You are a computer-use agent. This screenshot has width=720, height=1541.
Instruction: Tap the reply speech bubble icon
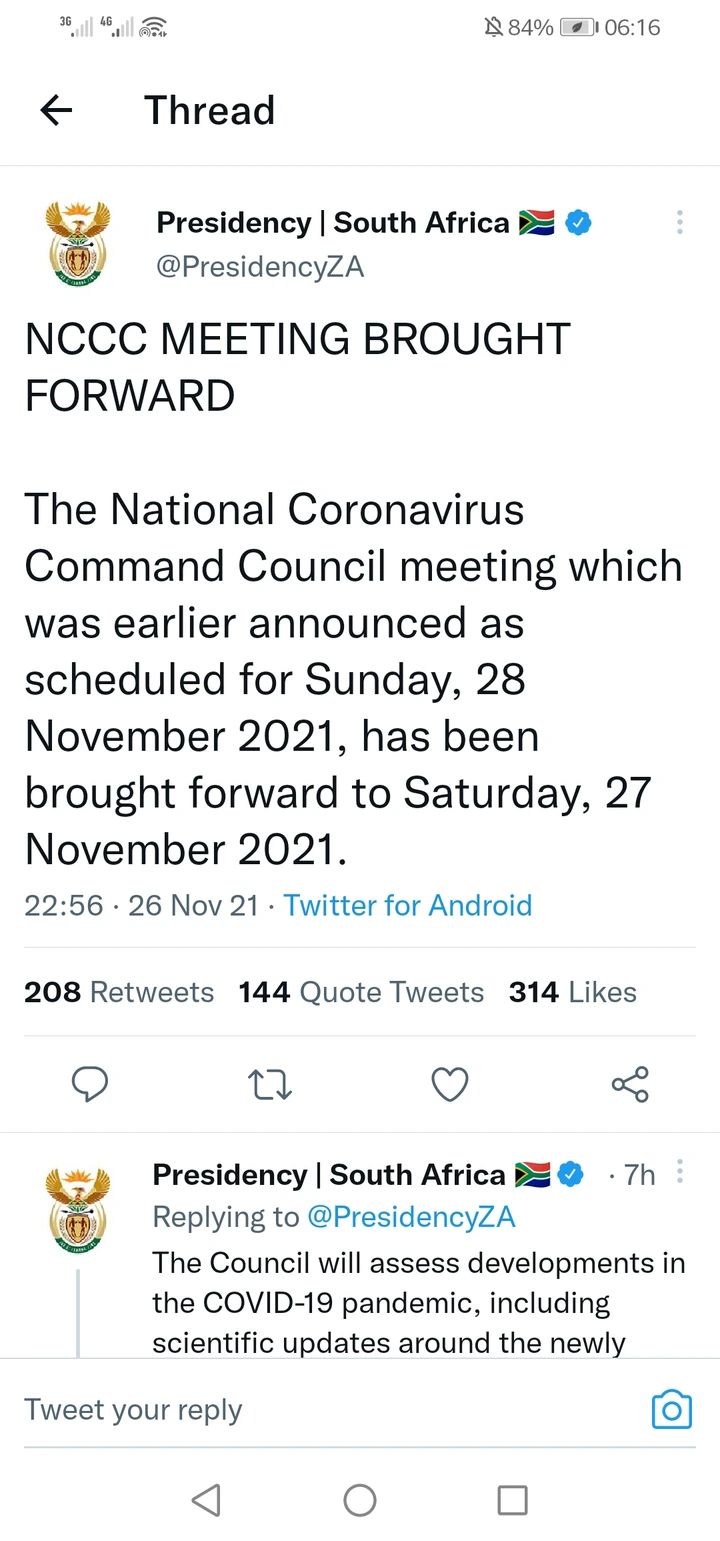(91, 1084)
